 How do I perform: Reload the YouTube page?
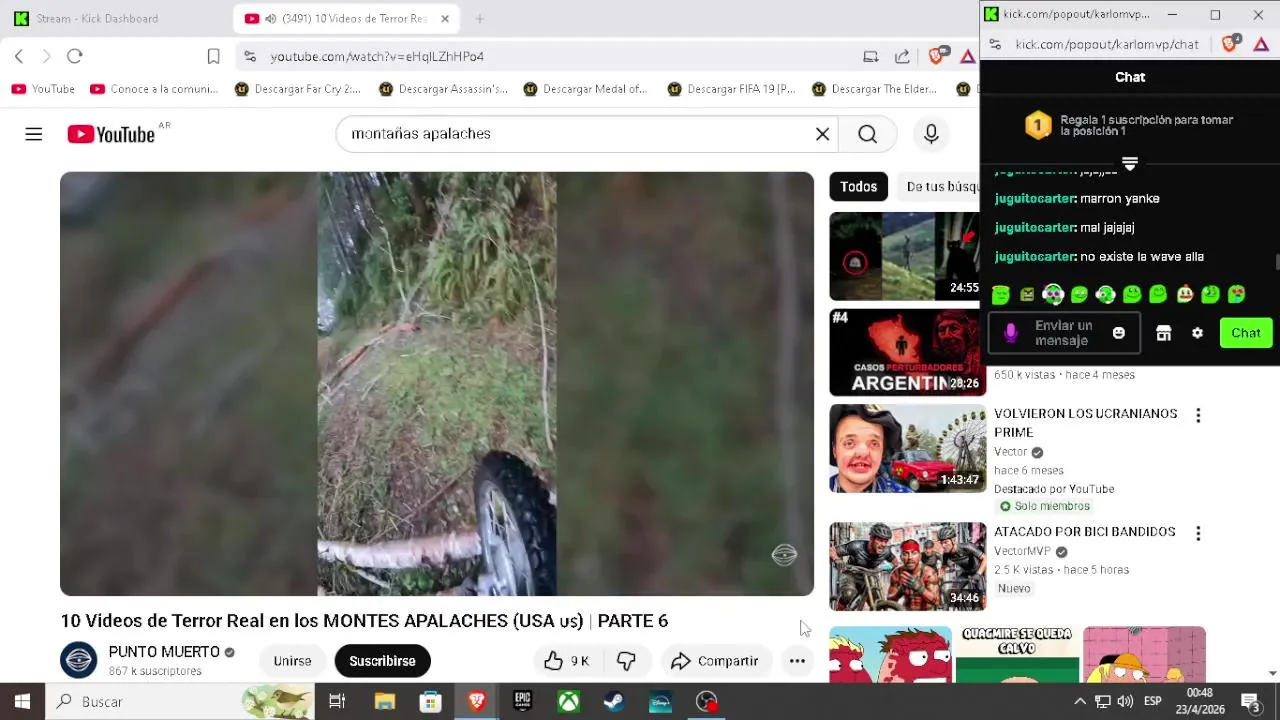(x=75, y=56)
